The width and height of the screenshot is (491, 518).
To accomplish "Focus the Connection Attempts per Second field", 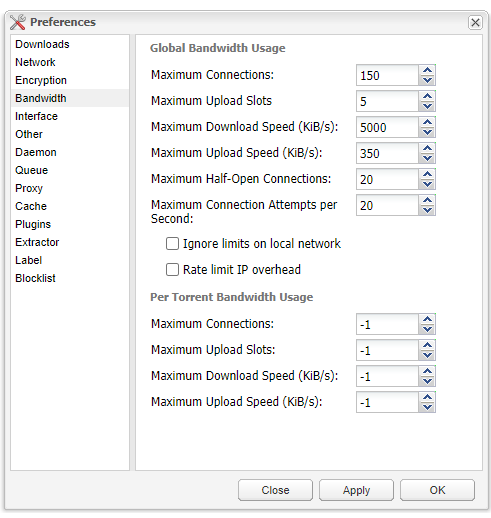I will (387, 205).
